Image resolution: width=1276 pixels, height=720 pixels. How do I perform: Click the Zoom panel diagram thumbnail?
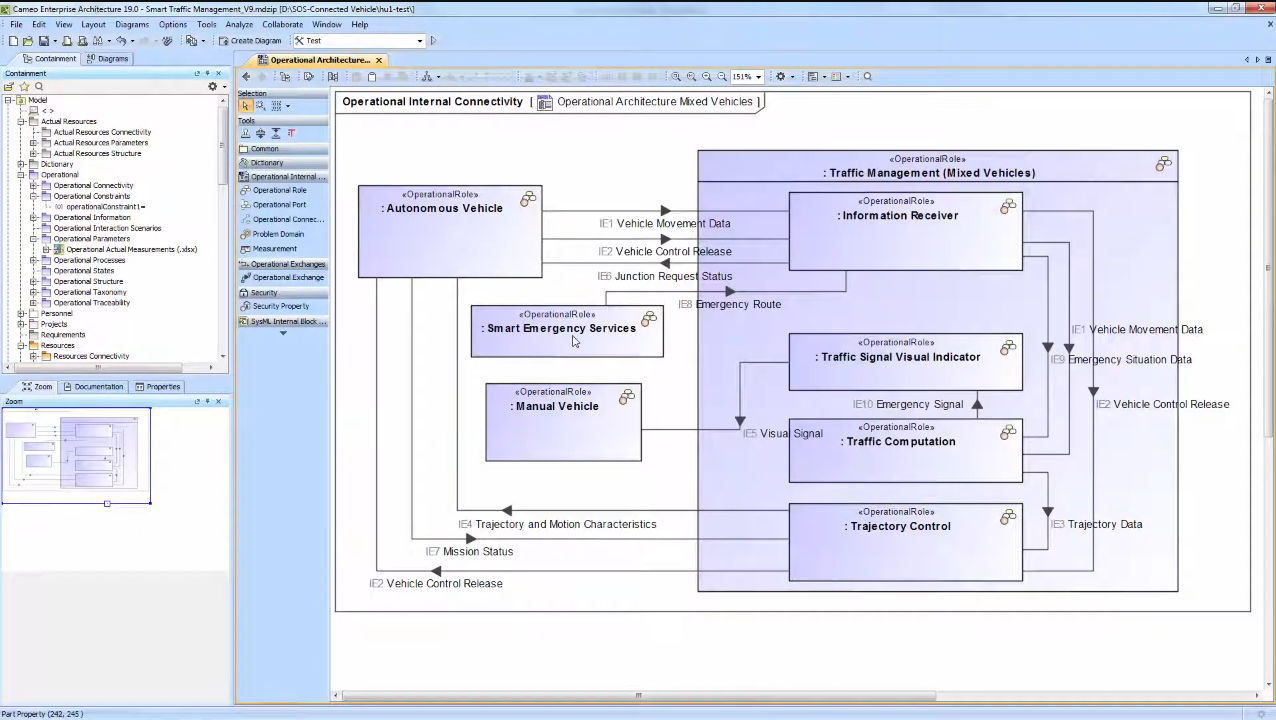(77, 454)
